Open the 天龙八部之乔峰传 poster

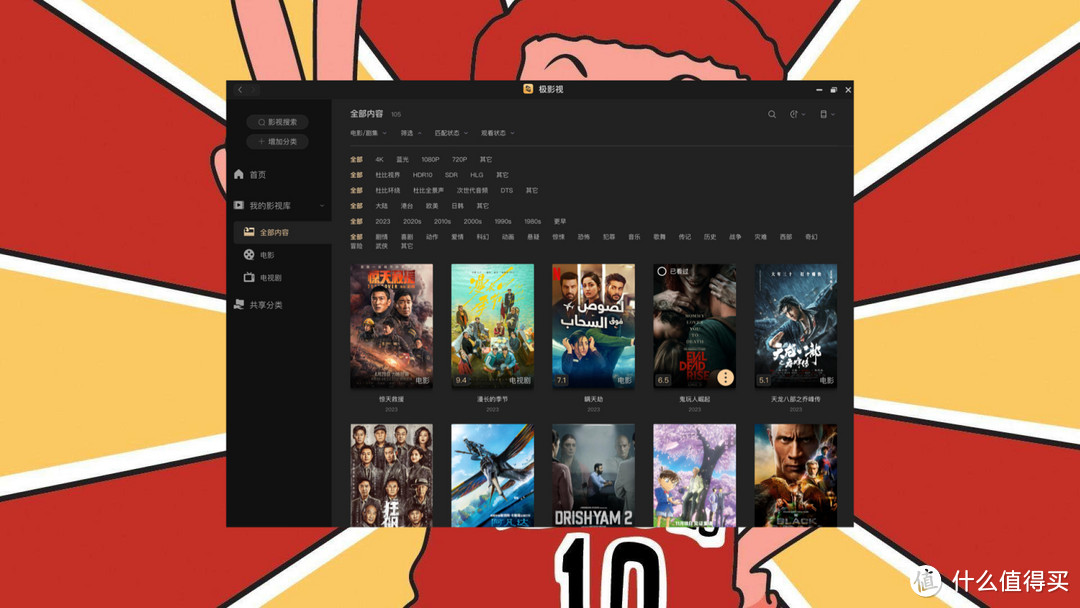click(796, 326)
